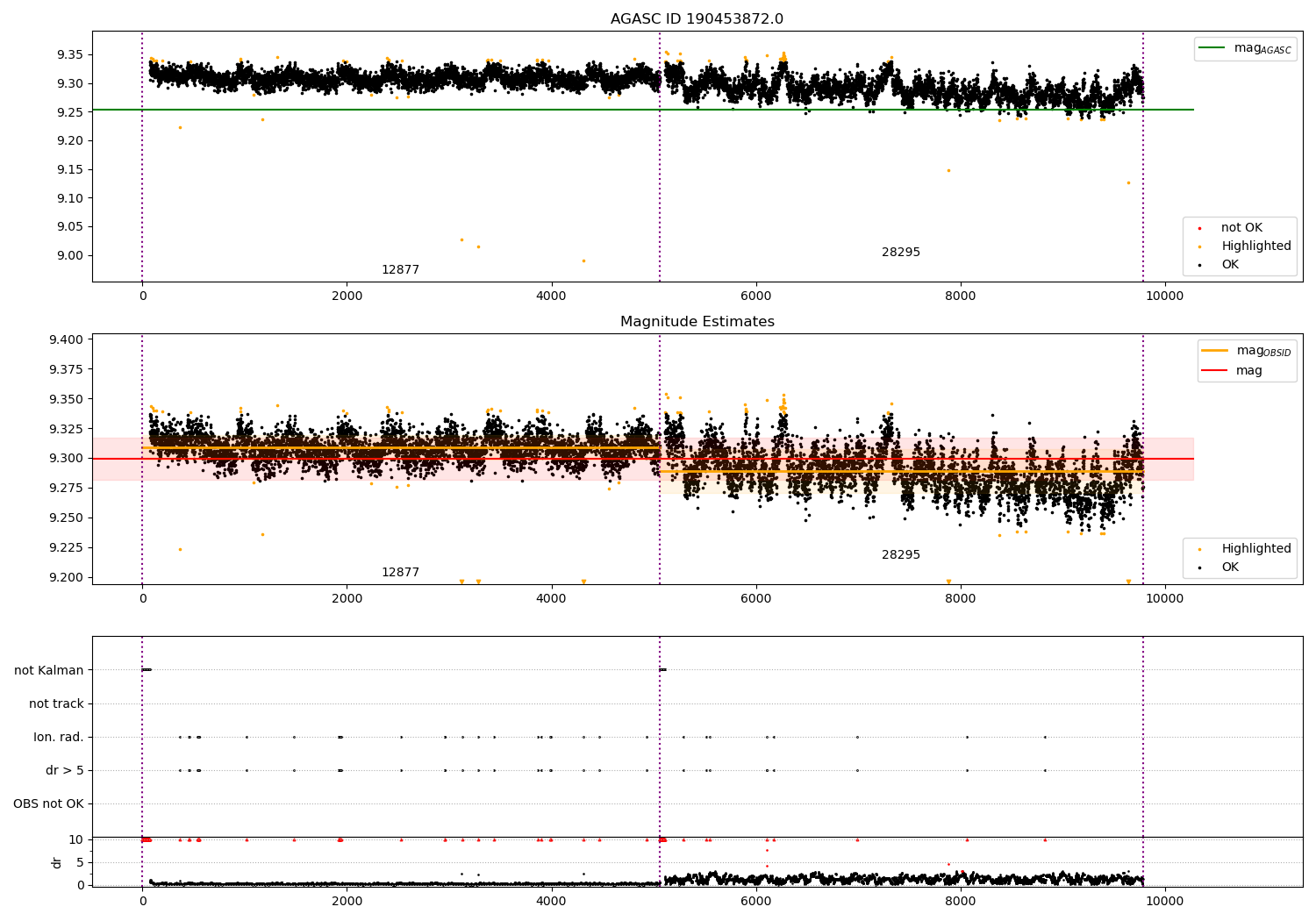Click the rotated 'dr' axis label
The image size is (1316, 921).
pos(57,862)
